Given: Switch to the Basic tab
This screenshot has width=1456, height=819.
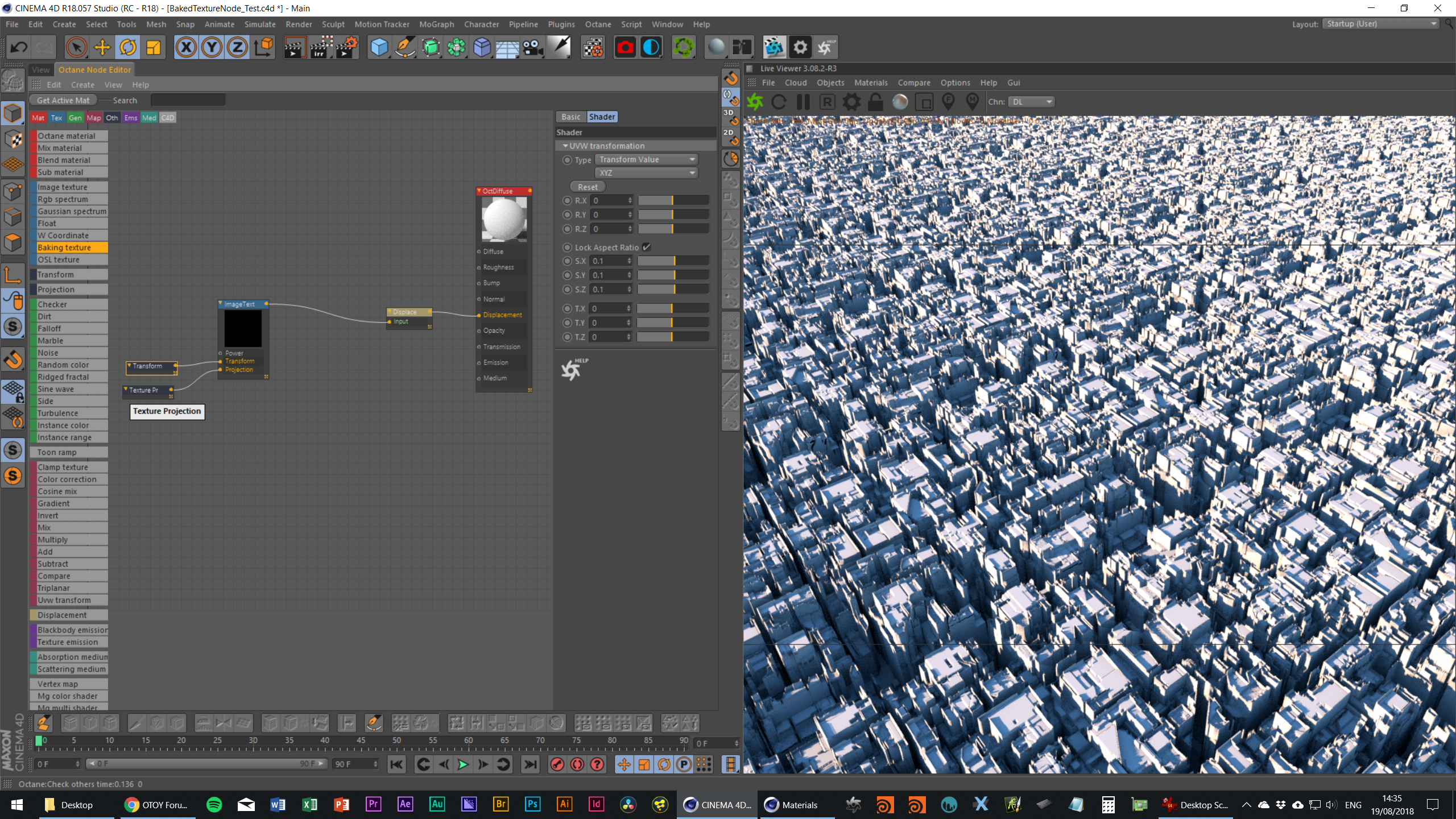Looking at the screenshot, I should pos(570,117).
